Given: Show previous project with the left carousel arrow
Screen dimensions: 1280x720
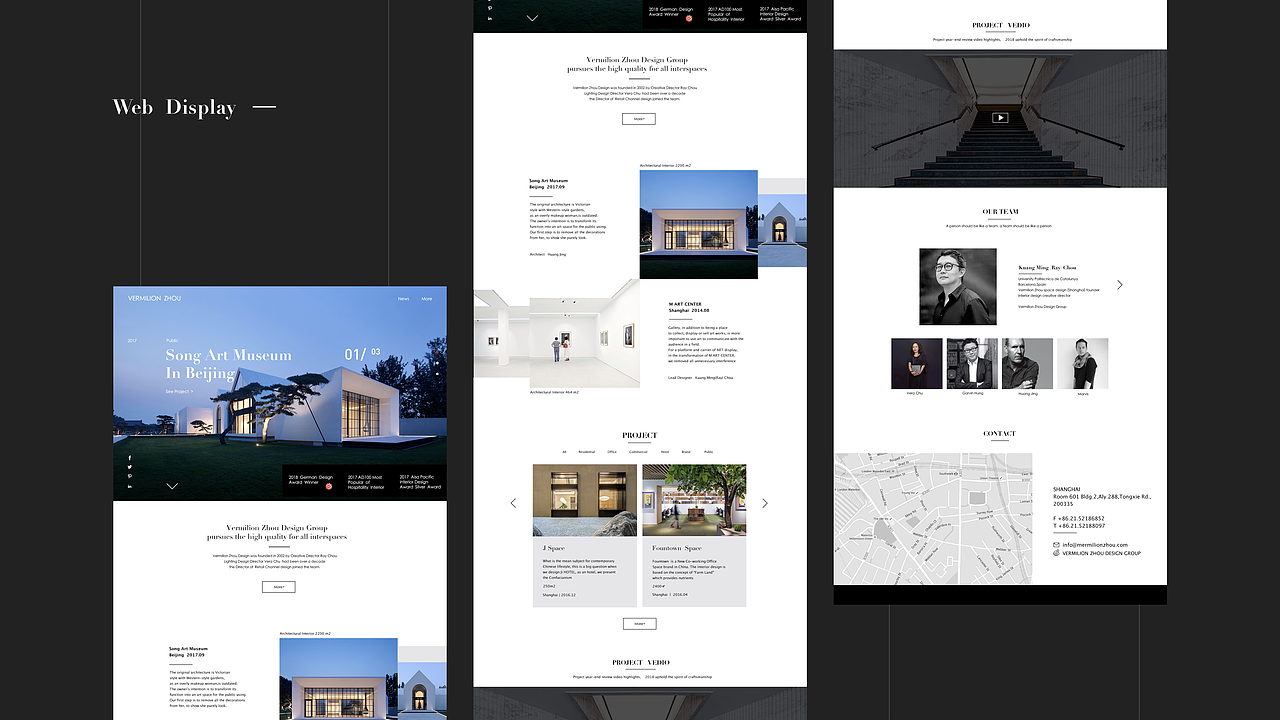Looking at the screenshot, I should [x=513, y=503].
